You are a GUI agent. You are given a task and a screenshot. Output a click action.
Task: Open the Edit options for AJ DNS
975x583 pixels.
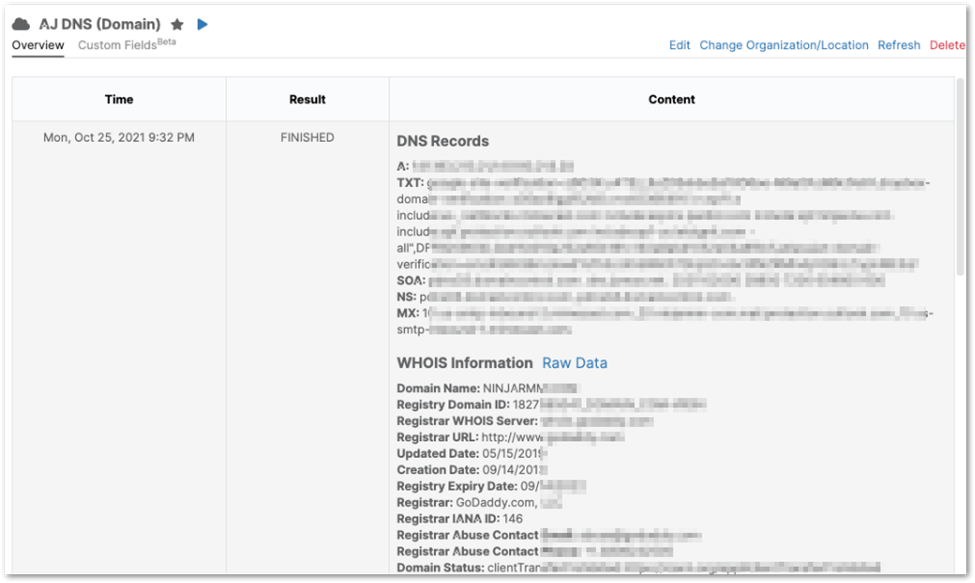pos(678,45)
